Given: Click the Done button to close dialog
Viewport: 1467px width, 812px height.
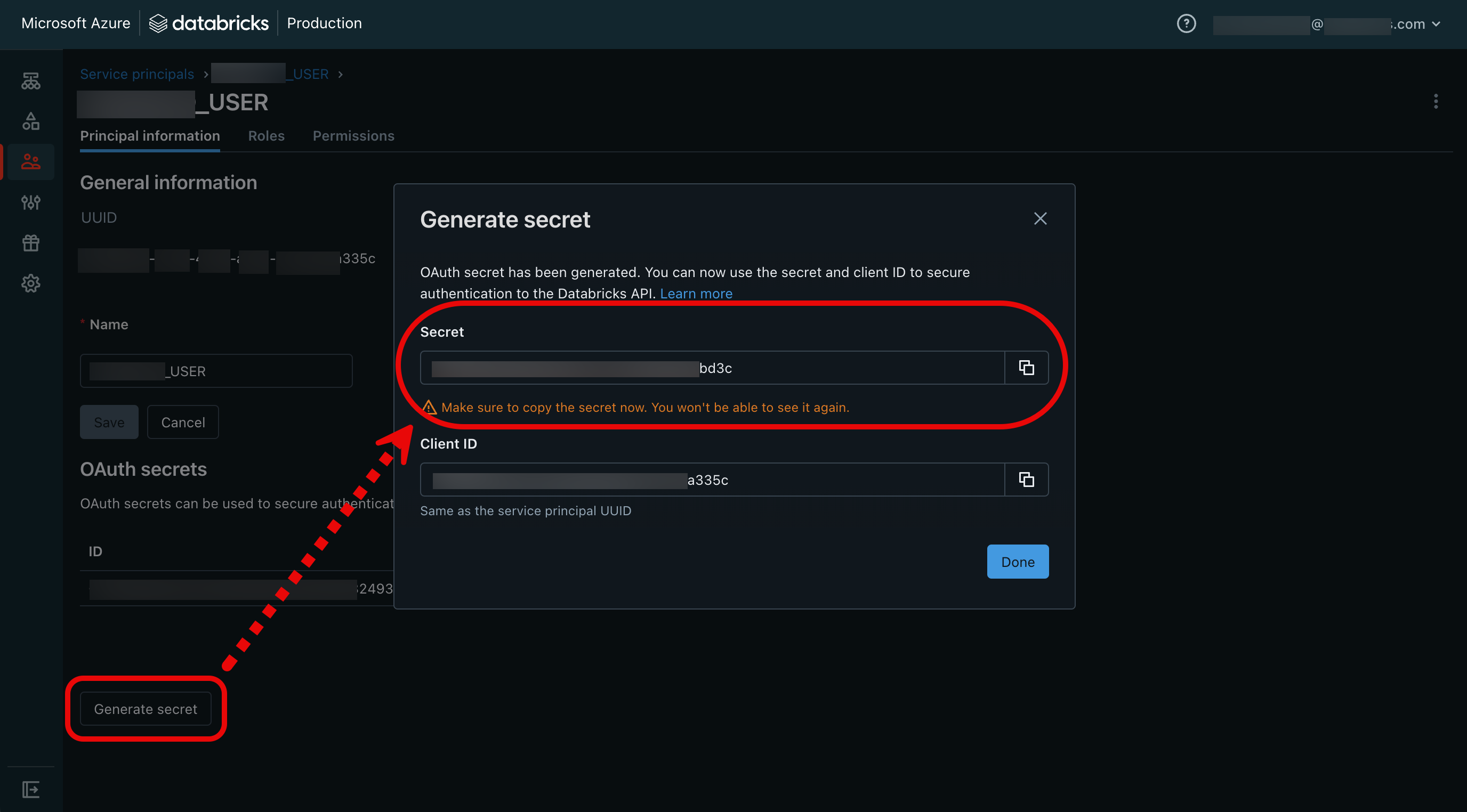Looking at the screenshot, I should [x=1018, y=561].
